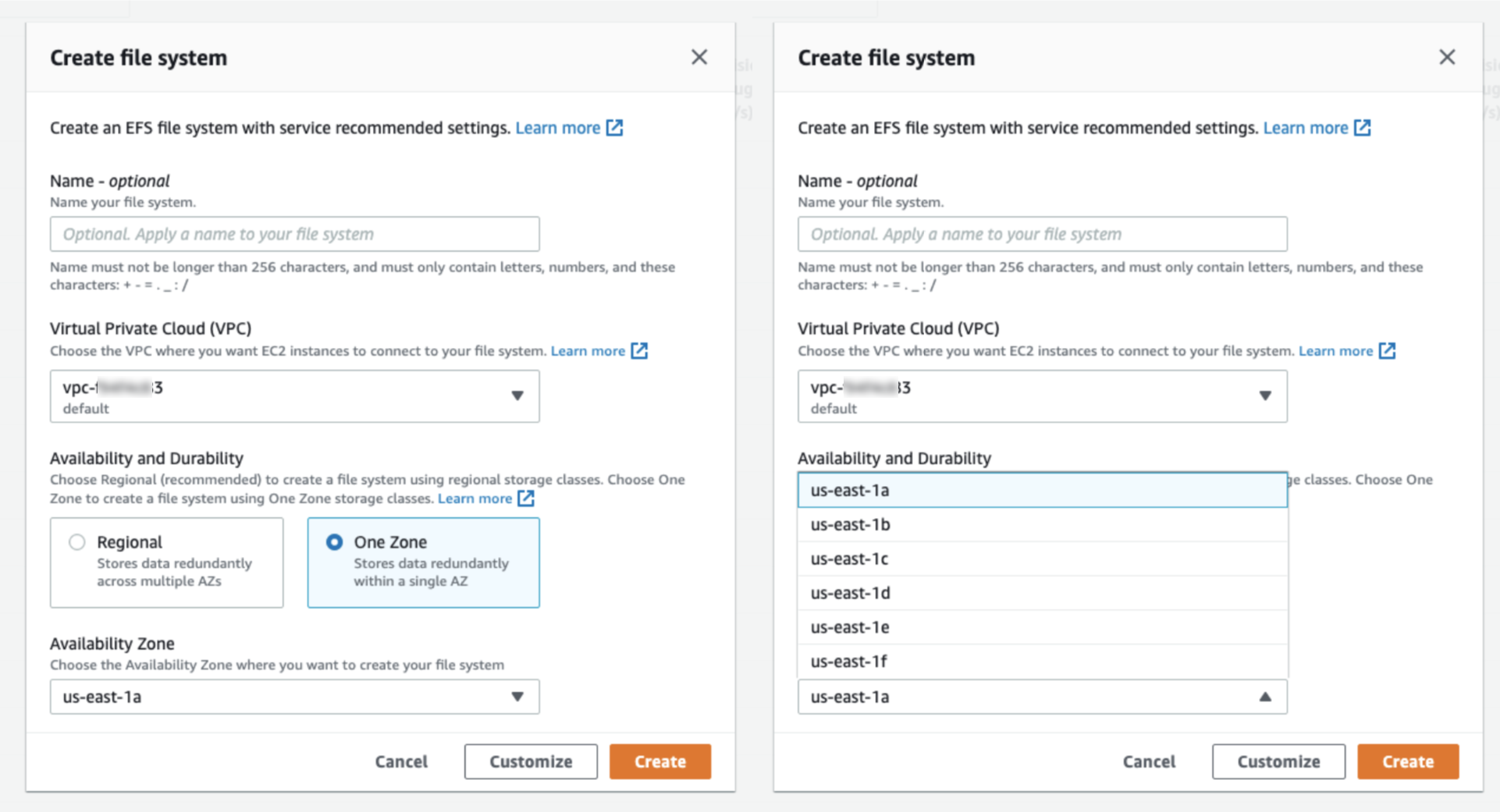1500x812 pixels.
Task: Click external link icon beside right VPC Learn more
Action: pyautogui.click(x=1387, y=350)
